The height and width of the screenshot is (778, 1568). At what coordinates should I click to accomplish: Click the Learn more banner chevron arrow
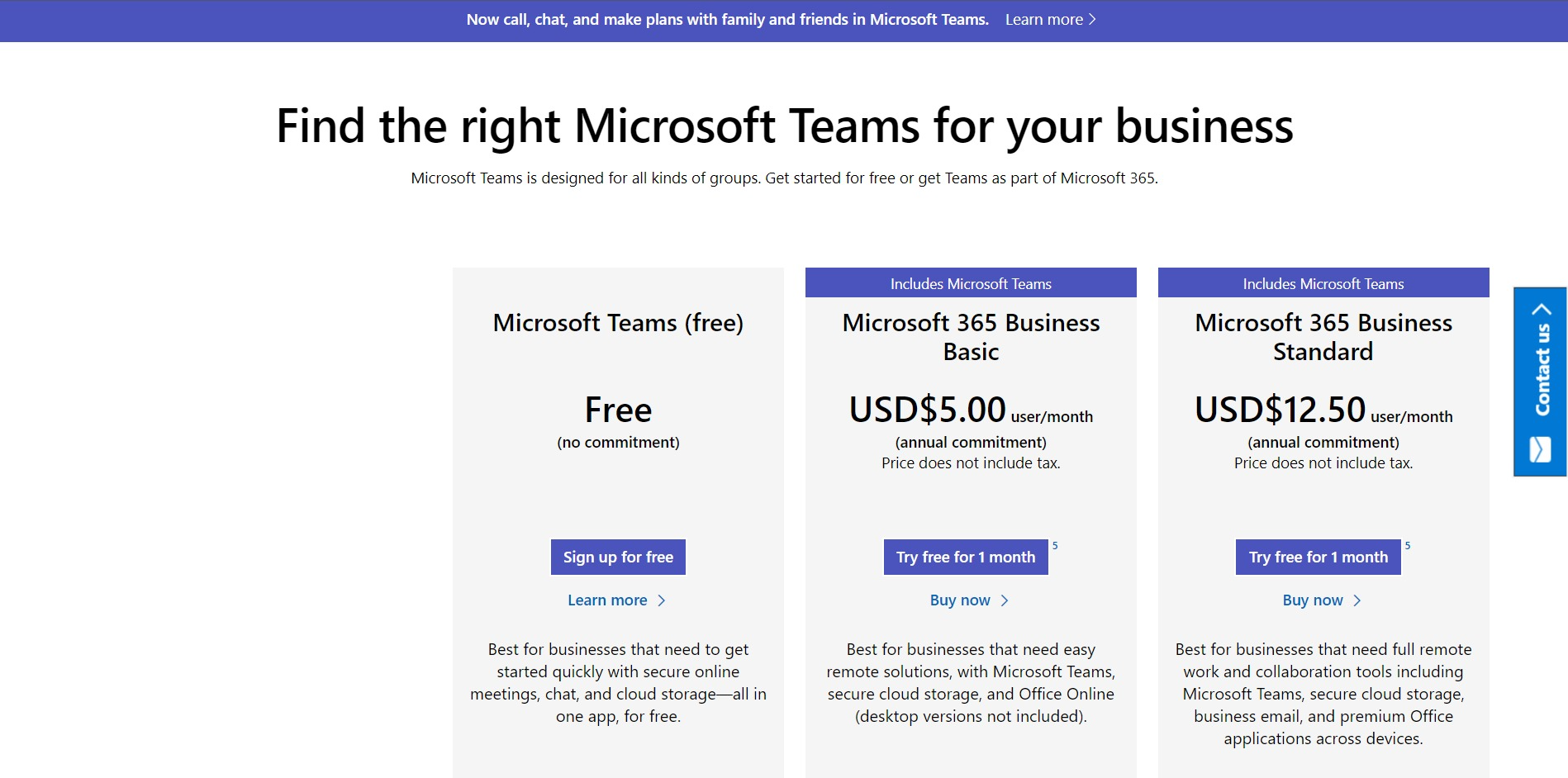(x=1092, y=19)
